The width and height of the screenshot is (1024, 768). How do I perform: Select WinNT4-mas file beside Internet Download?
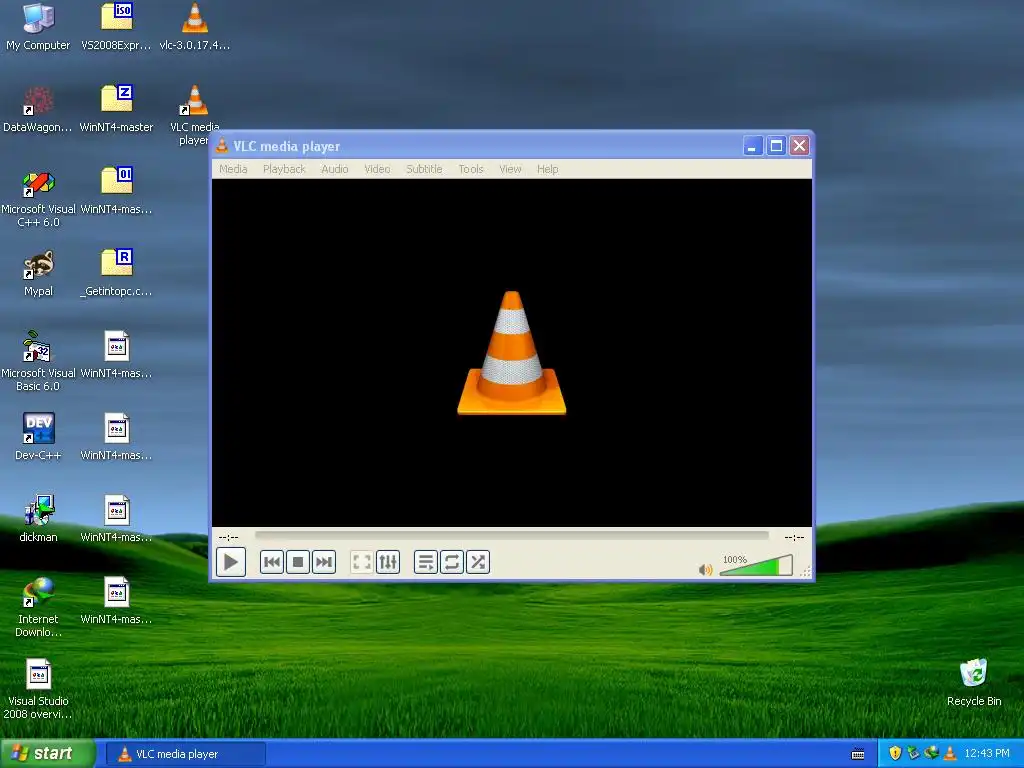(116, 601)
